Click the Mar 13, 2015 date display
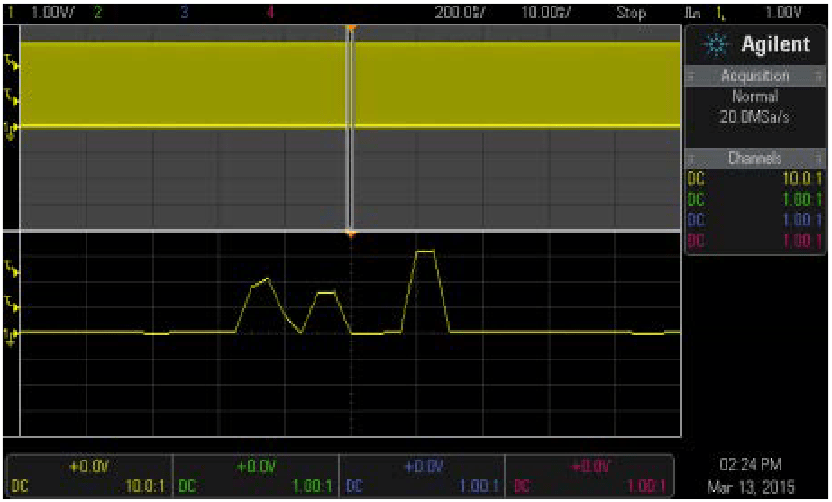The image size is (832, 502). [x=750, y=486]
